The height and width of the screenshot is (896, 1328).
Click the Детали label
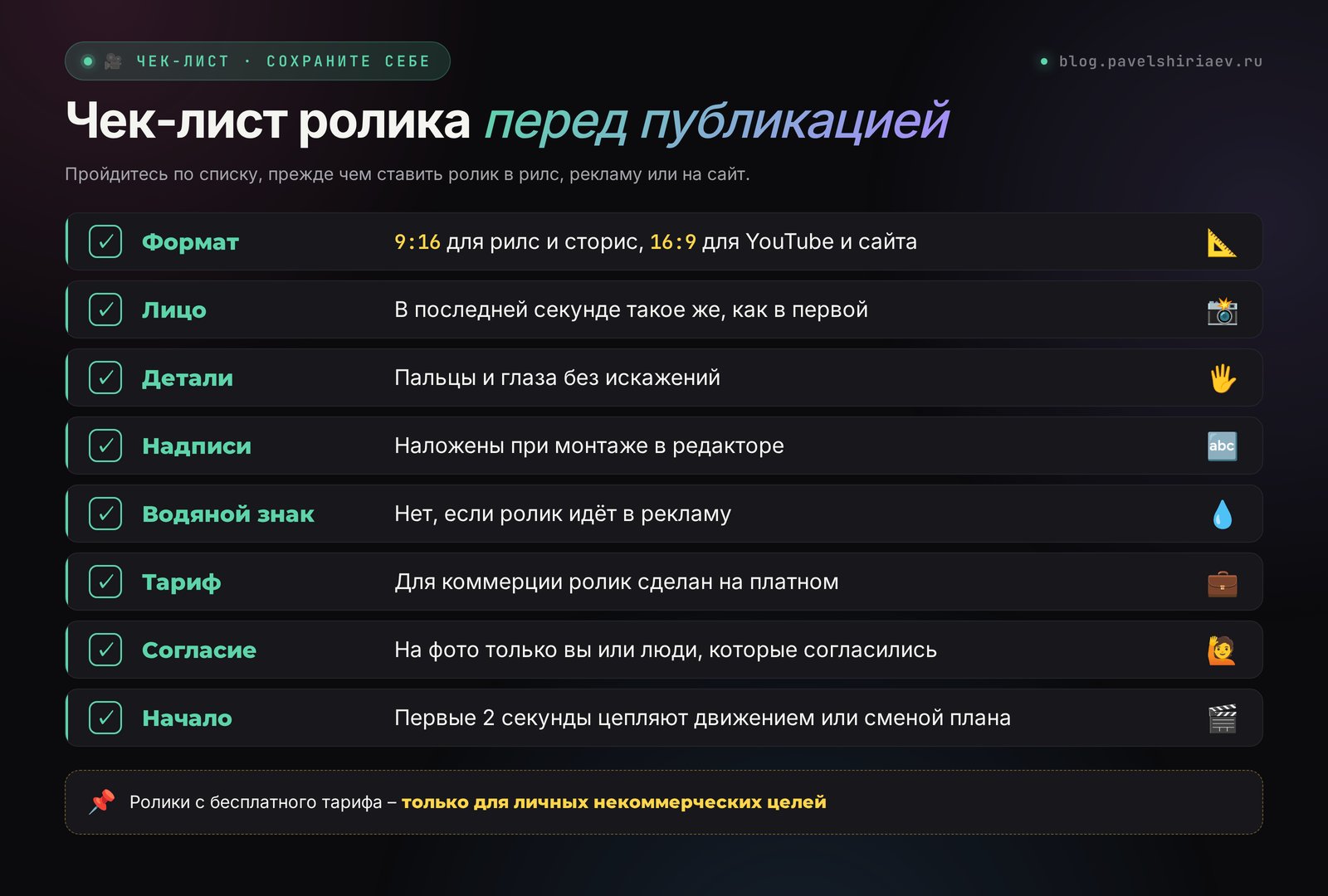(188, 378)
